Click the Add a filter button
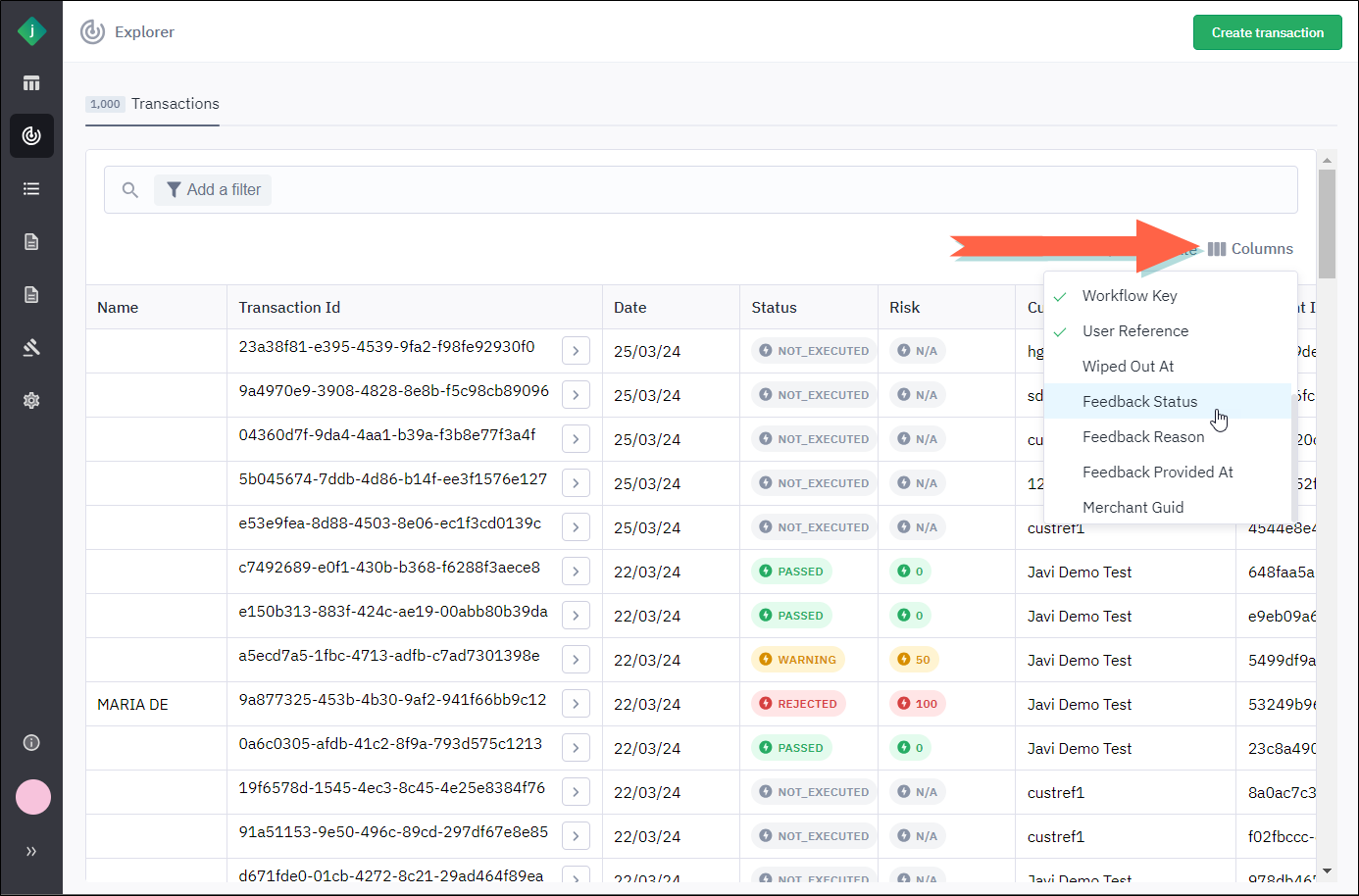 pos(213,190)
